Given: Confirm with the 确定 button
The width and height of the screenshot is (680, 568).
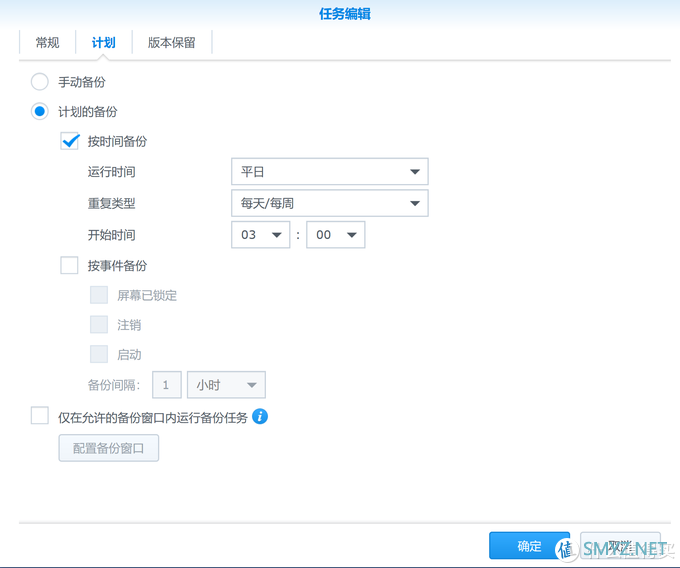Looking at the screenshot, I should [x=529, y=546].
